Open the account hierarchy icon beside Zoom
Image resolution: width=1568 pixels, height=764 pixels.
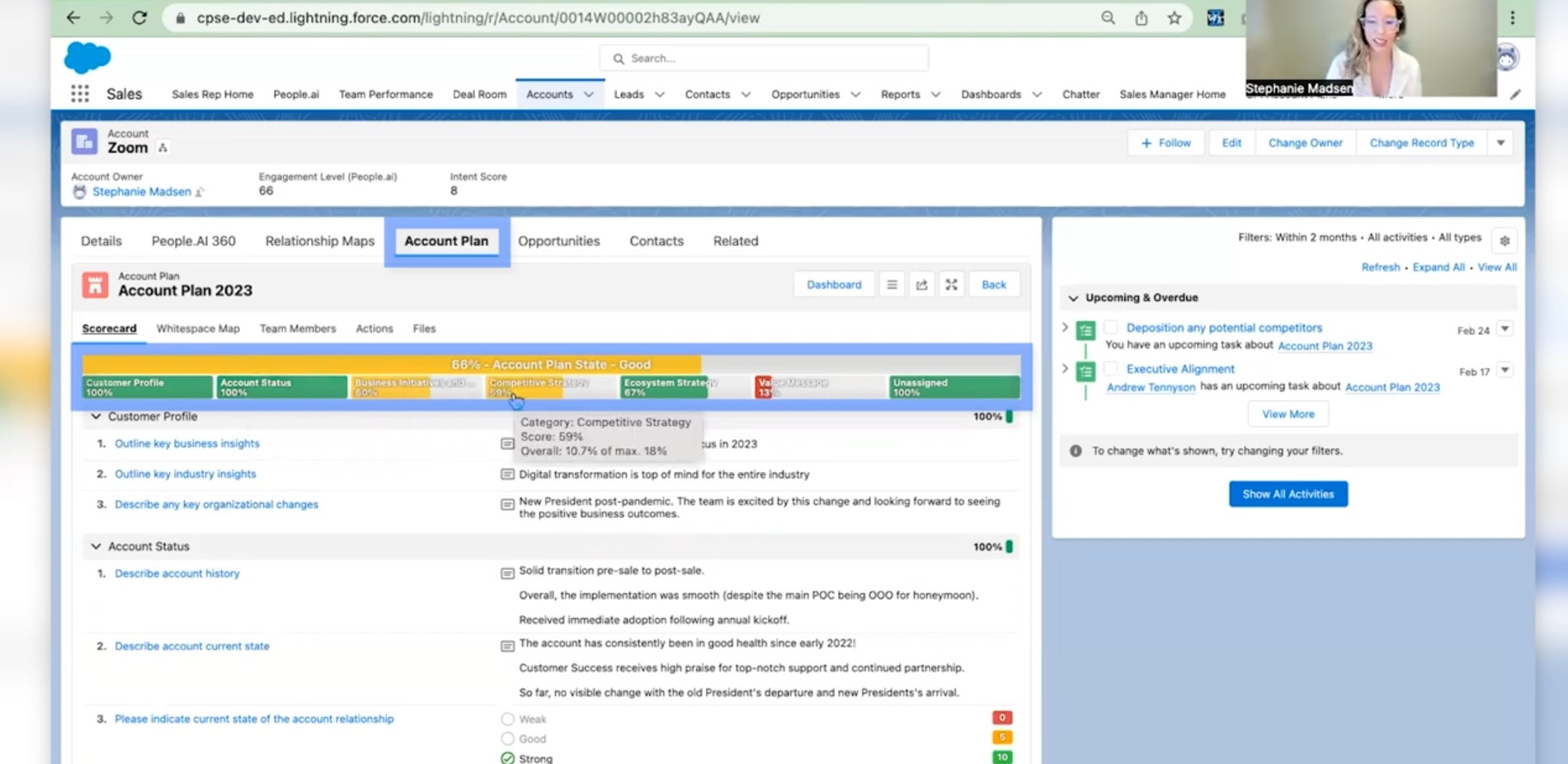(162, 148)
